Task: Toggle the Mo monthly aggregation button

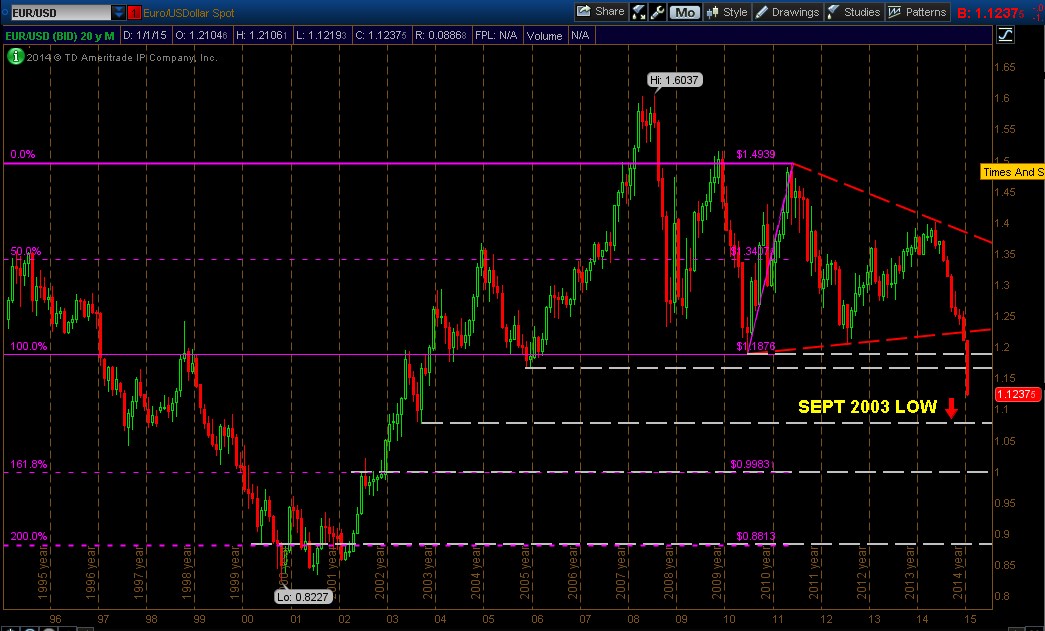Action: click(x=684, y=11)
